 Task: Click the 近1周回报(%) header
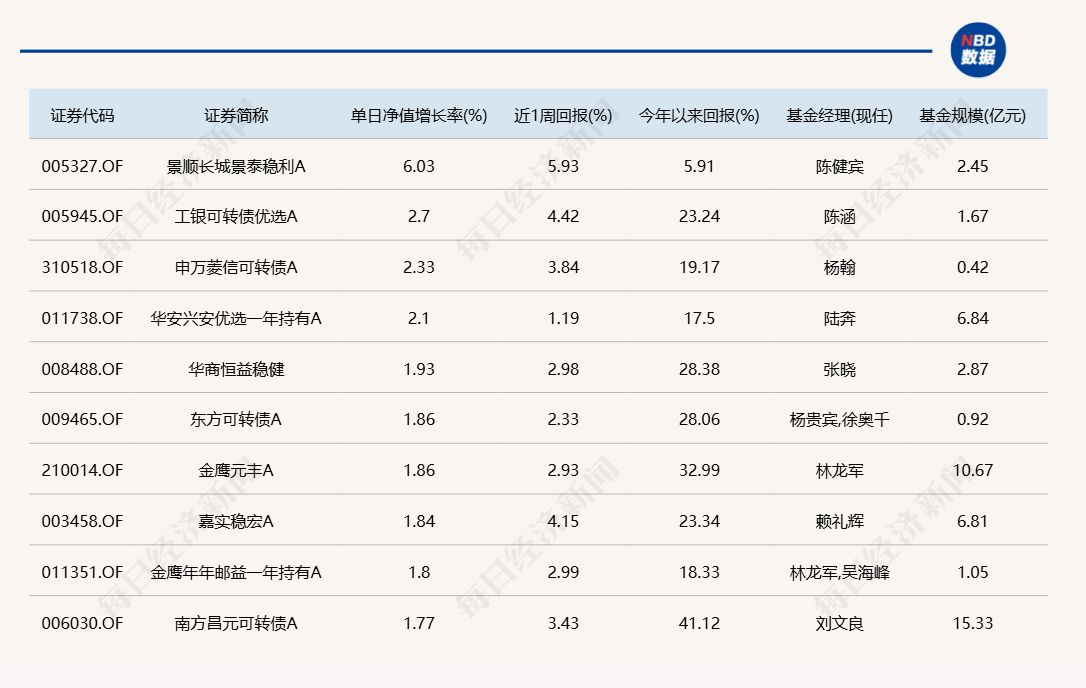[x=563, y=116]
